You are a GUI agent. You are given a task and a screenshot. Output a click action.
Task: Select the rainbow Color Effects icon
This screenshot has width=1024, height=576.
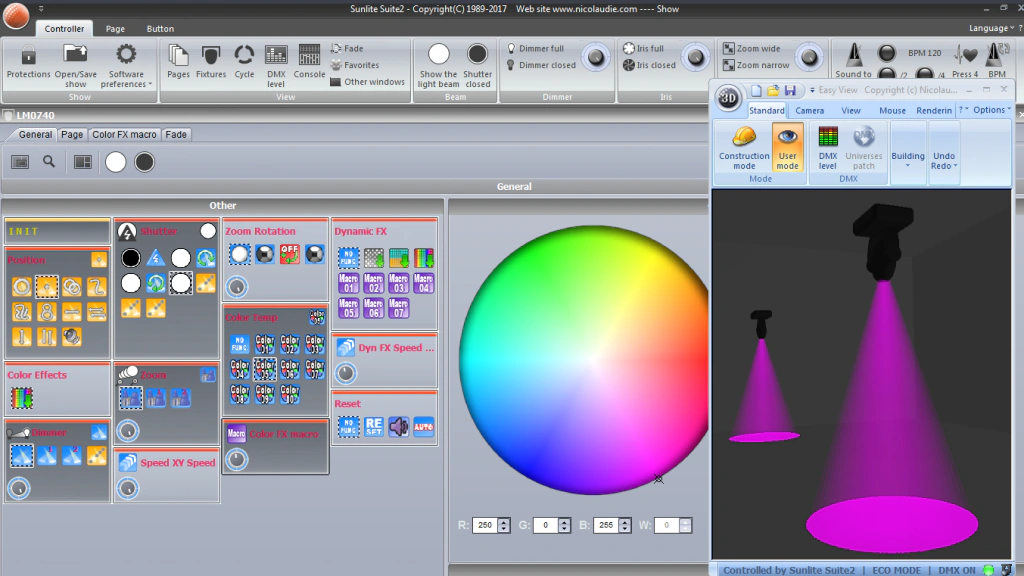(x=22, y=398)
